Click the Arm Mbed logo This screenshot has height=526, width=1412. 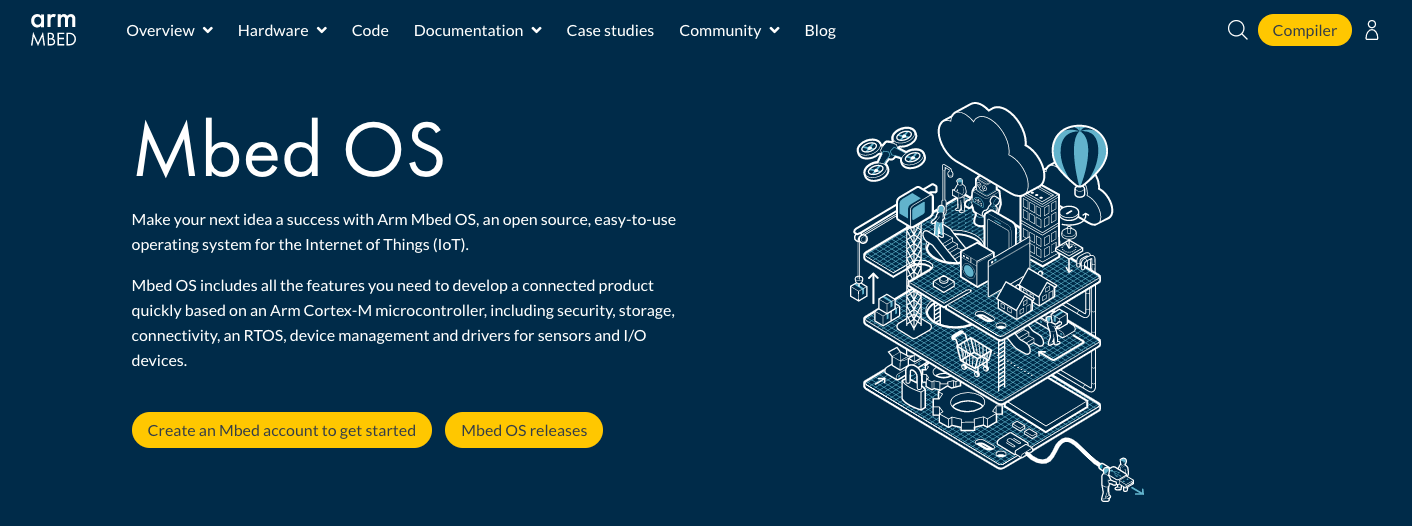point(53,30)
